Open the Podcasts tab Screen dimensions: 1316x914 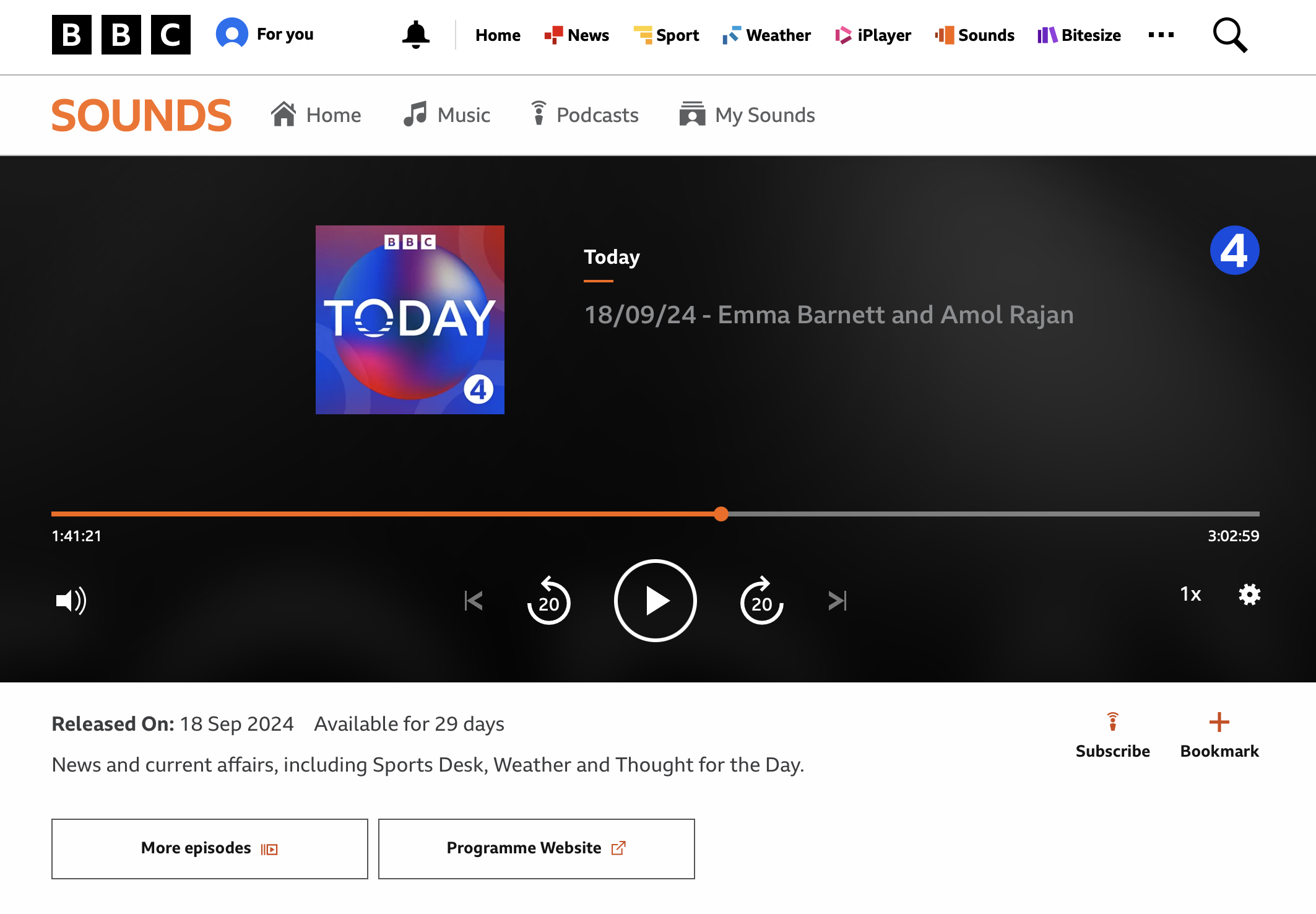584,115
